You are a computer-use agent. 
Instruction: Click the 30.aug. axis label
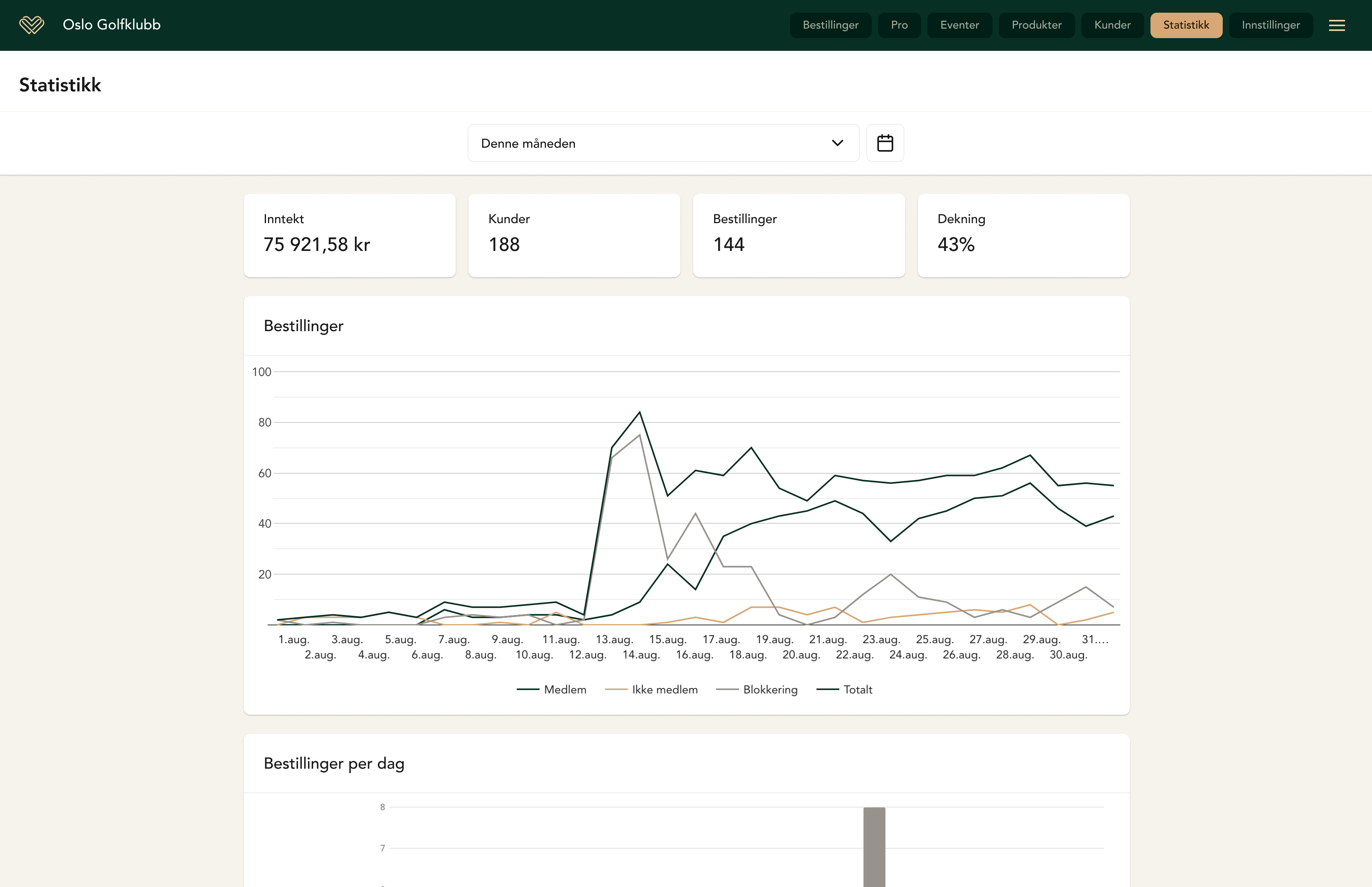(x=1068, y=655)
